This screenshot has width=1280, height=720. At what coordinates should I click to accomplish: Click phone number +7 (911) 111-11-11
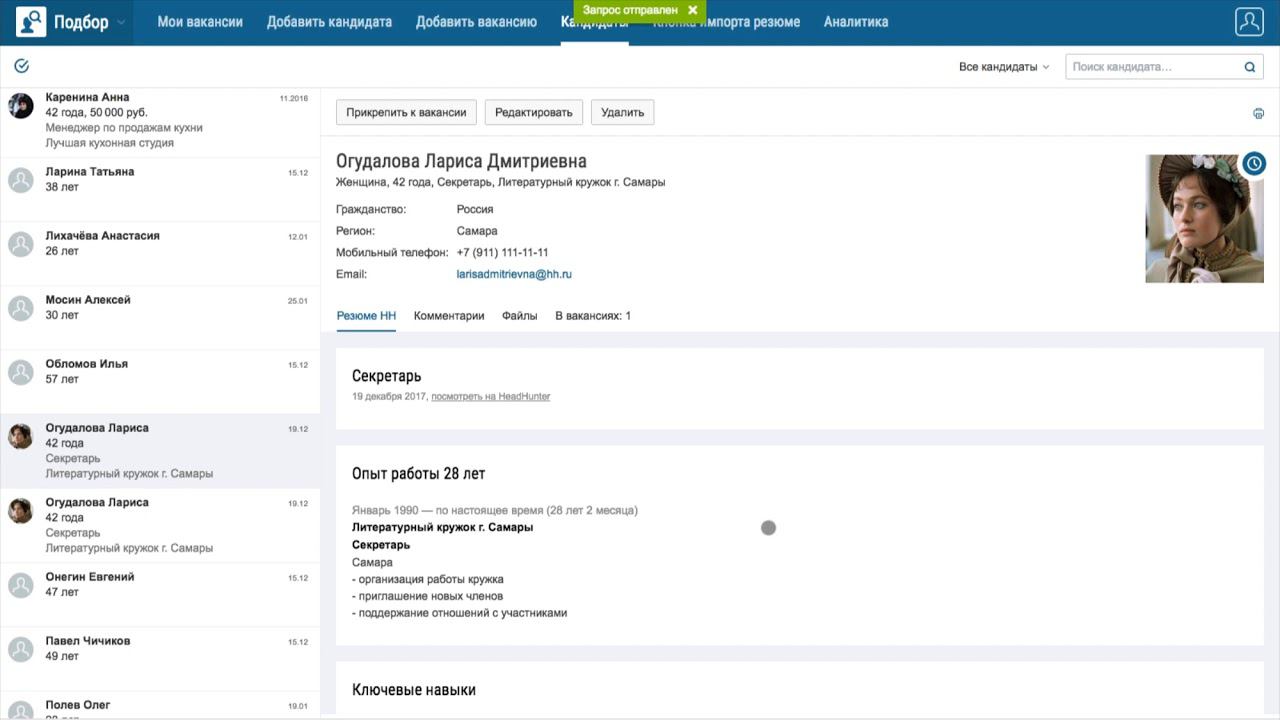tap(502, 253)
